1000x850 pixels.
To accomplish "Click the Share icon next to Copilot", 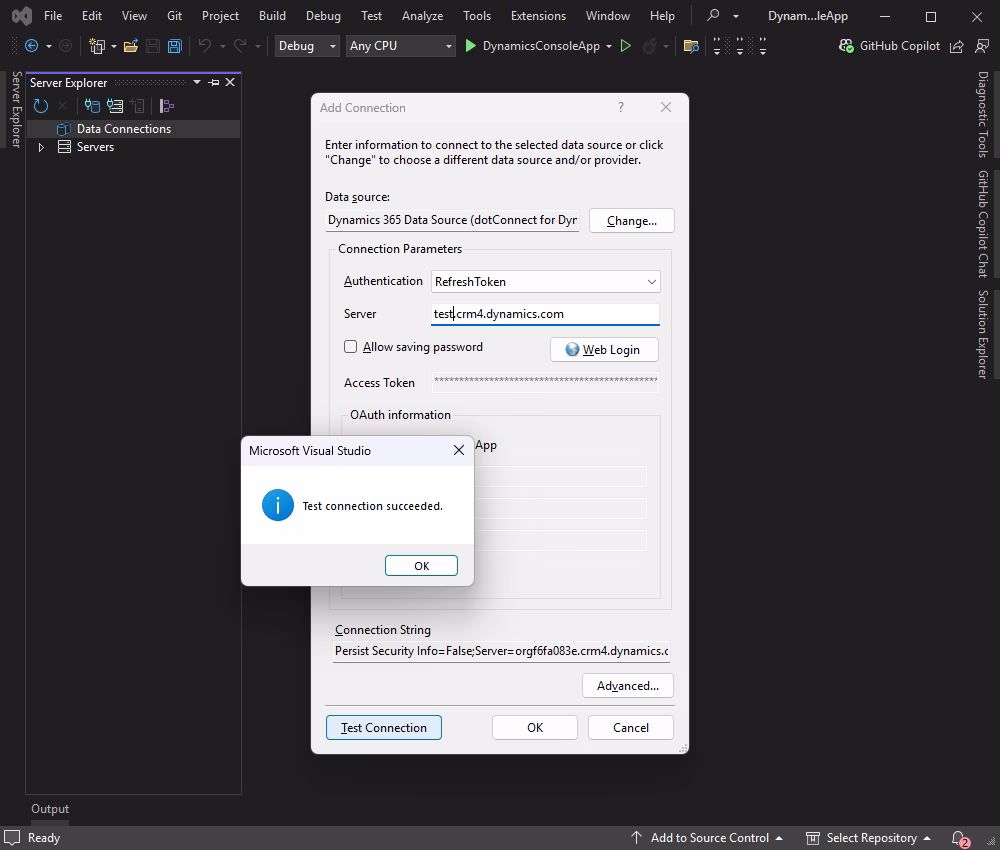I will [x=957, y=46].
